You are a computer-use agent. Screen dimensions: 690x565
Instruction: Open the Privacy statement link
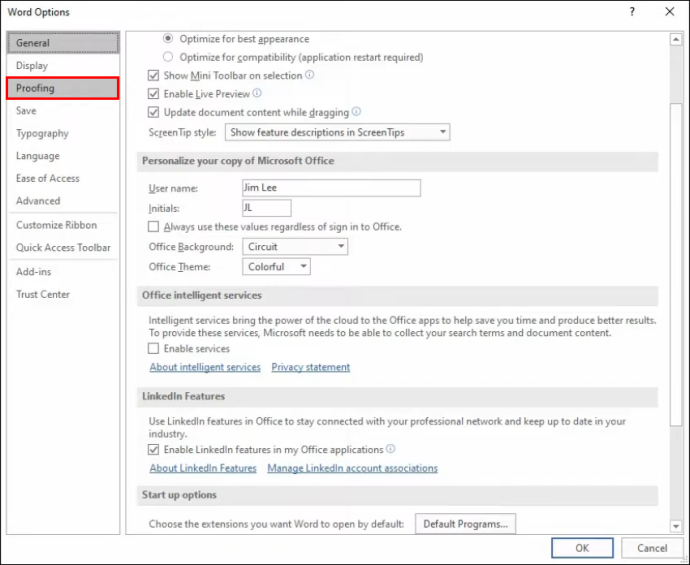[x=311, y=367]
